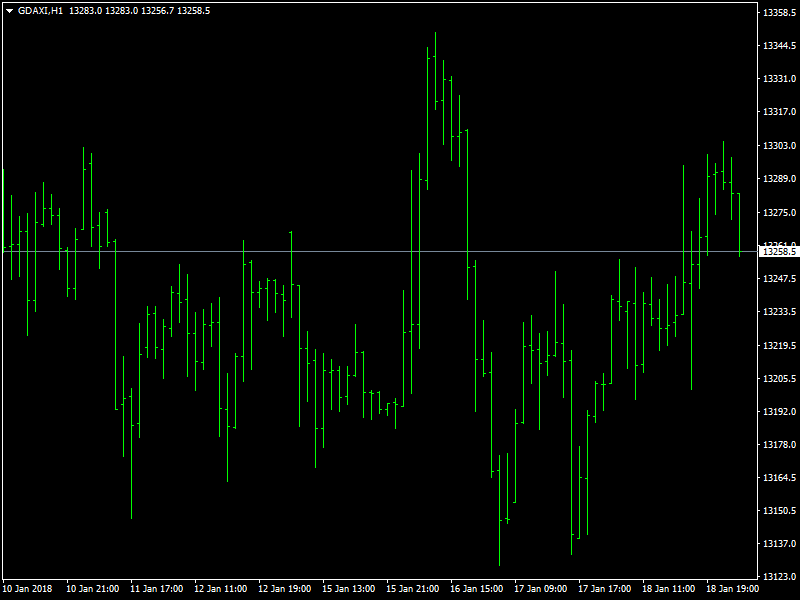Click the 10 Jan 2018 date label
This screenshot has width=800, height=600.
pyautogui.click(x=28, y=589)
